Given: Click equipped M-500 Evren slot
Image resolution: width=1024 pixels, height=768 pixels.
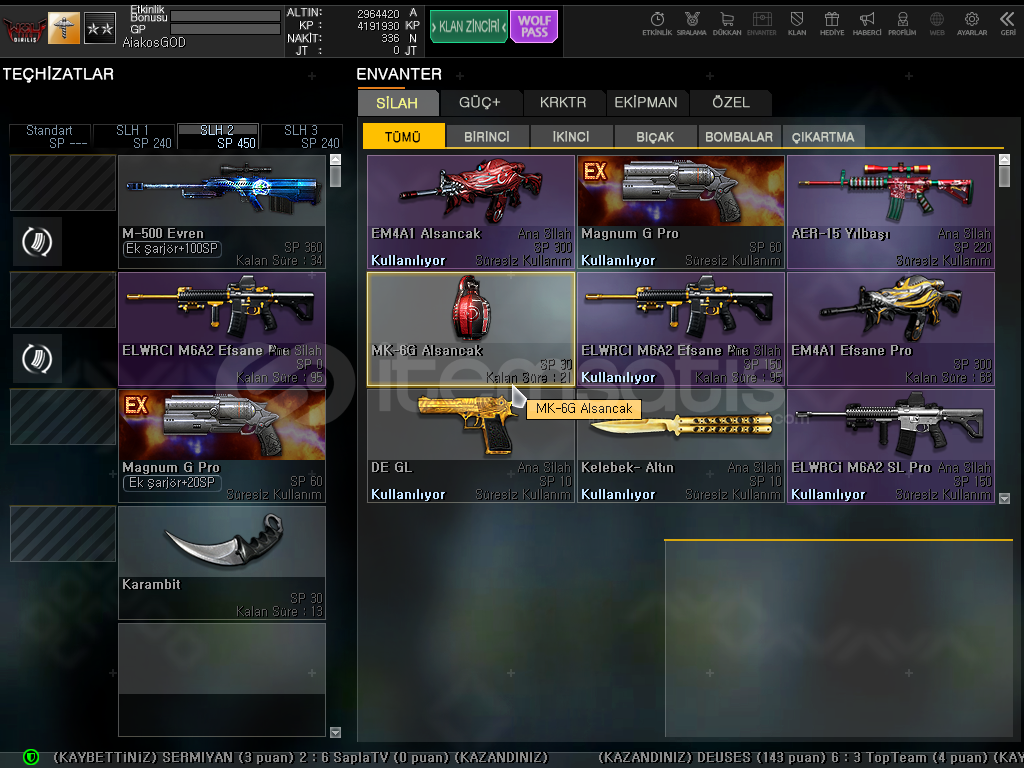Looking at the screenshot, I should tap(222, 212).
